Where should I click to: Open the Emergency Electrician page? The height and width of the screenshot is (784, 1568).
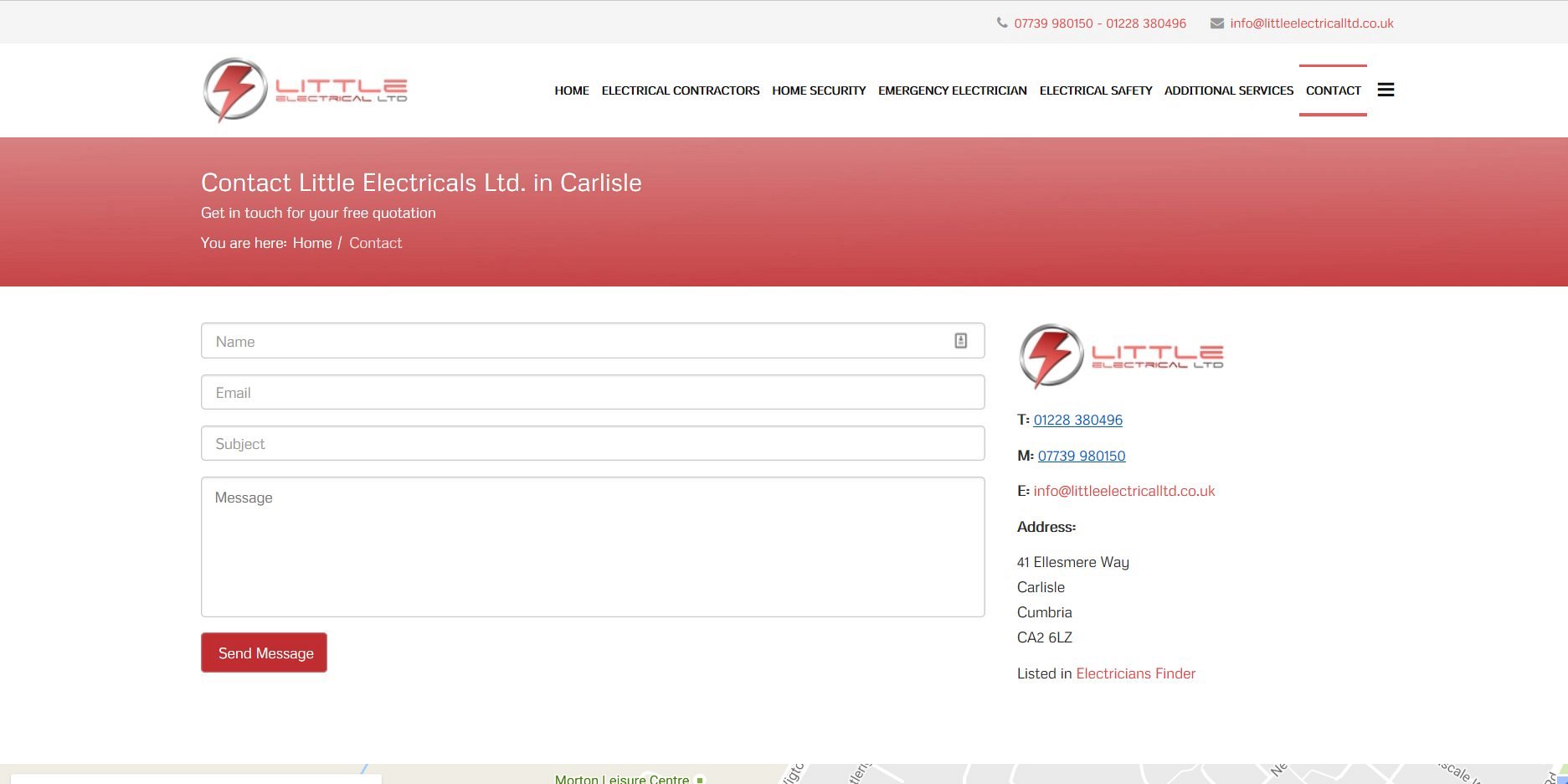pyautogui.click(x=952, y=90)
